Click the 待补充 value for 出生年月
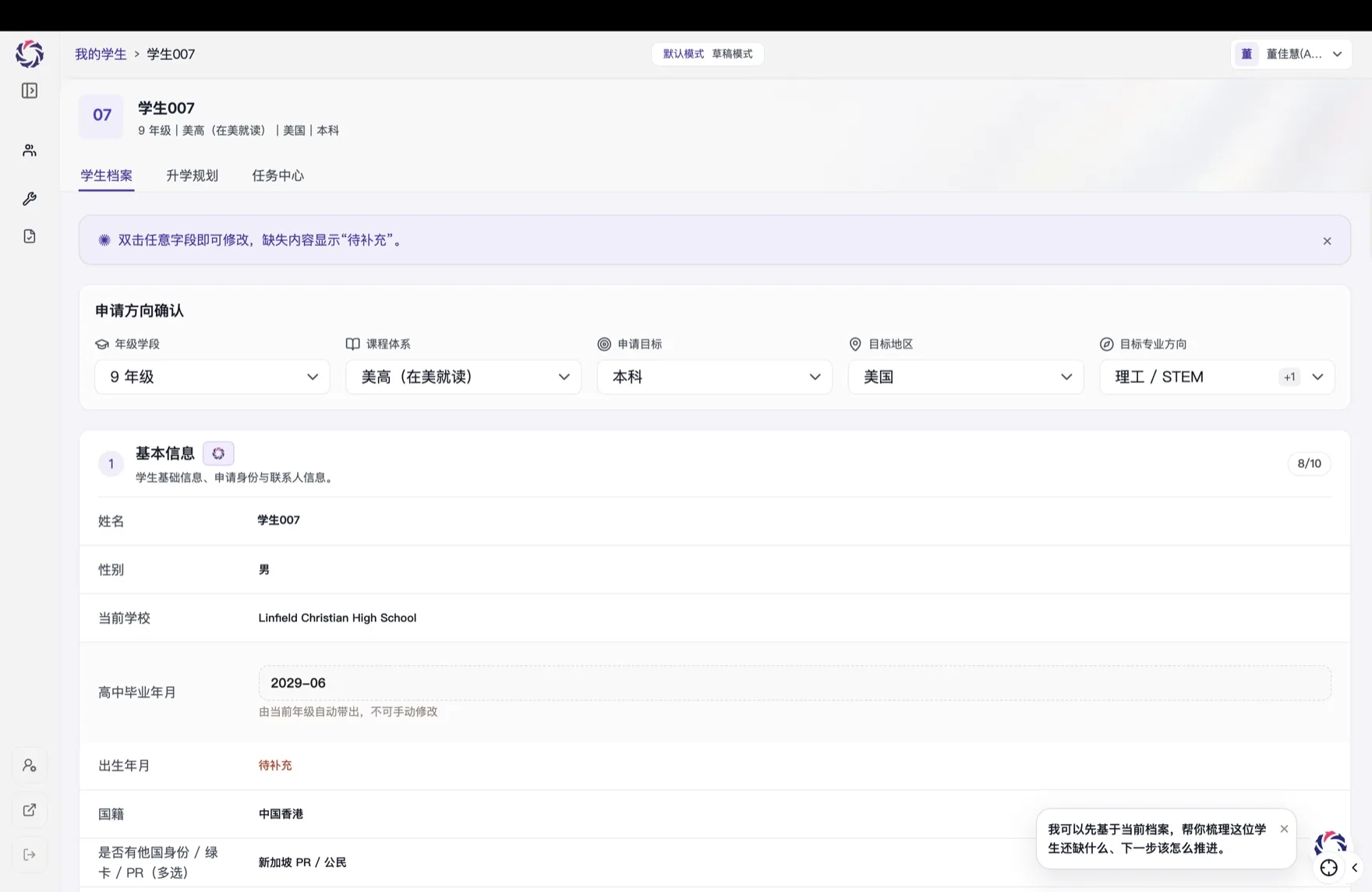 coord(275,765)
